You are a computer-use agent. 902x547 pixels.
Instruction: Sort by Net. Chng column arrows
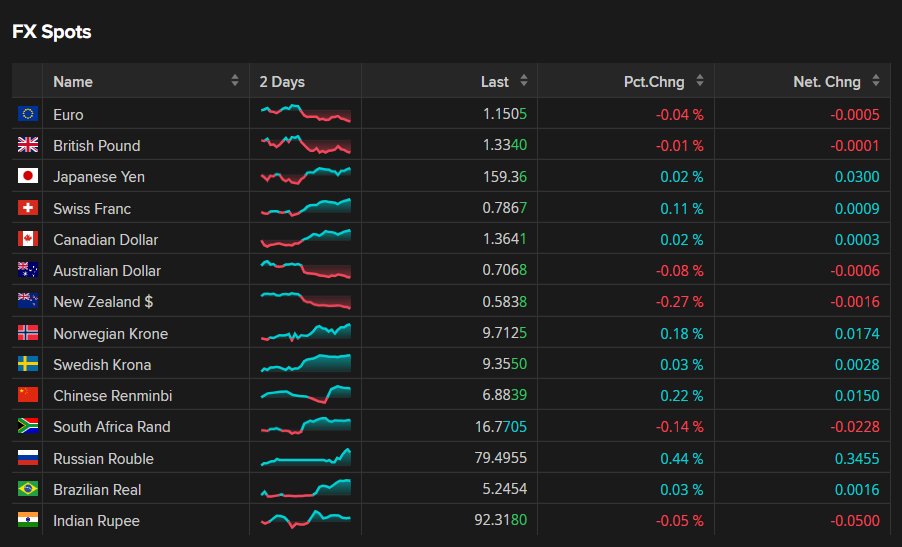(x=876, y=81)
